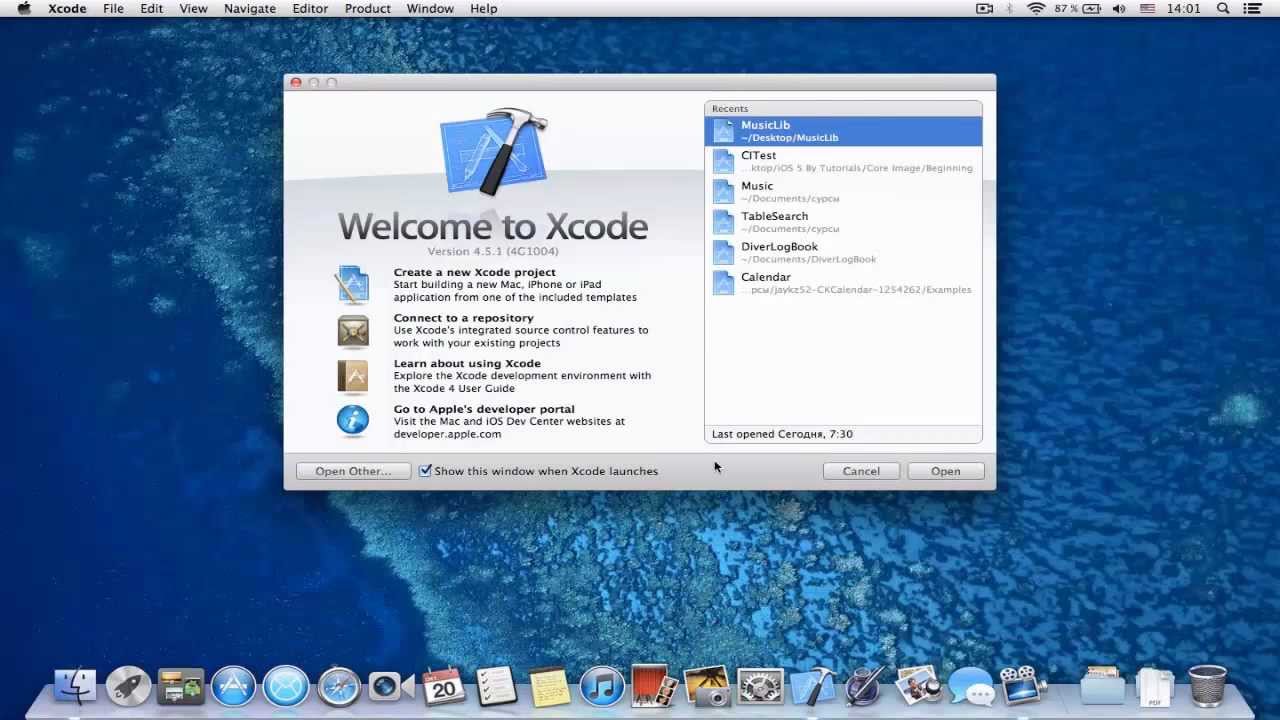Click the volume icon in menu bar
Screen dimensions: 1280x720
(x=1119, y=8)
